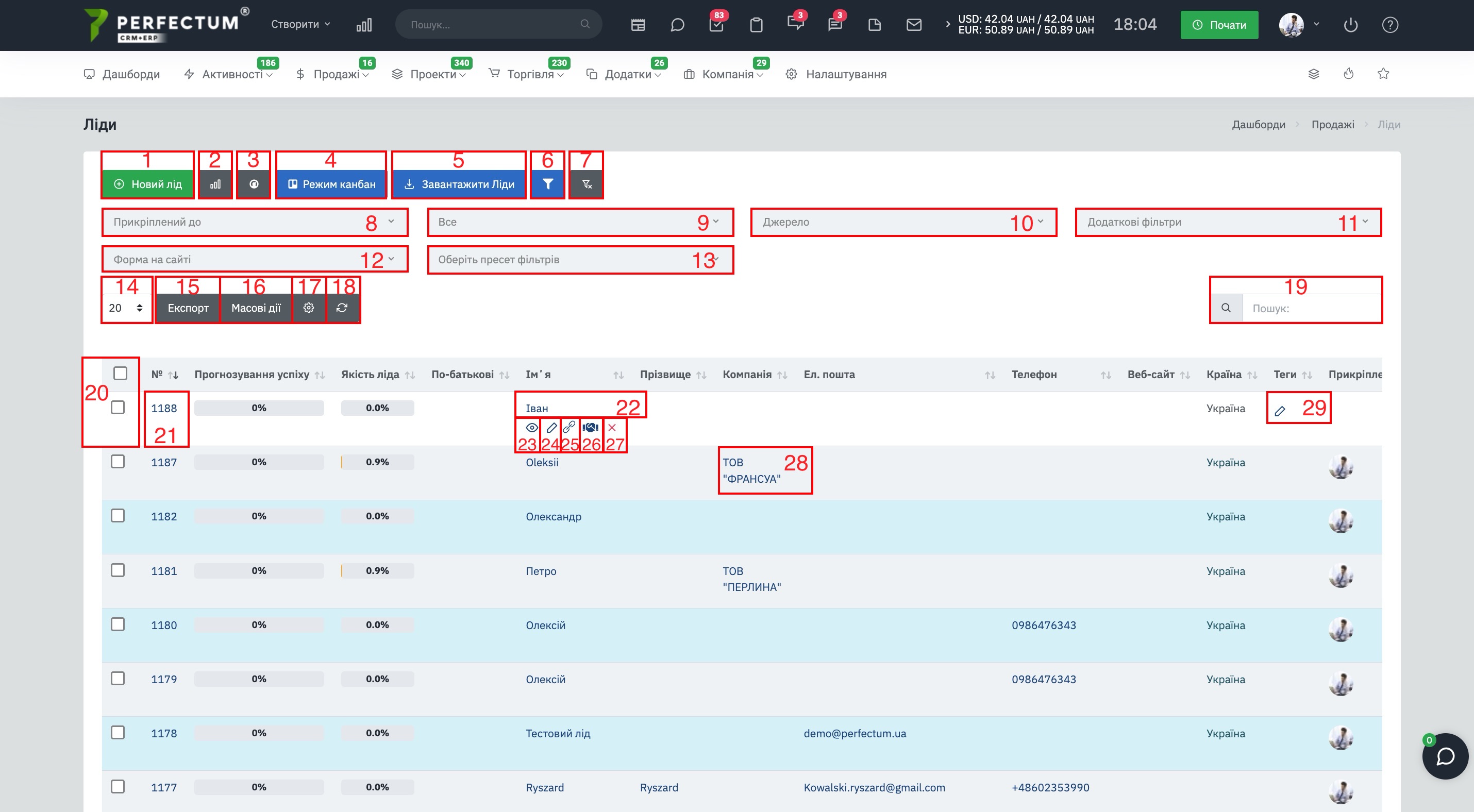The image size is (1474, 812).
Task: Click the favorites star icon
Action: tap(1384, 74)
